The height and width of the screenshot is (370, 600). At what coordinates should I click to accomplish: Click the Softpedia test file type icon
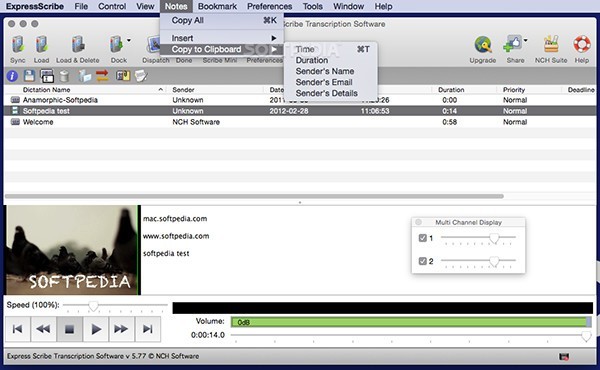(15, 111)
